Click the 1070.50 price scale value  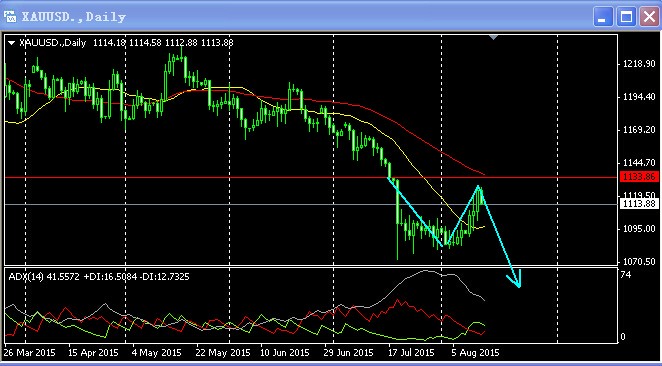639,262
